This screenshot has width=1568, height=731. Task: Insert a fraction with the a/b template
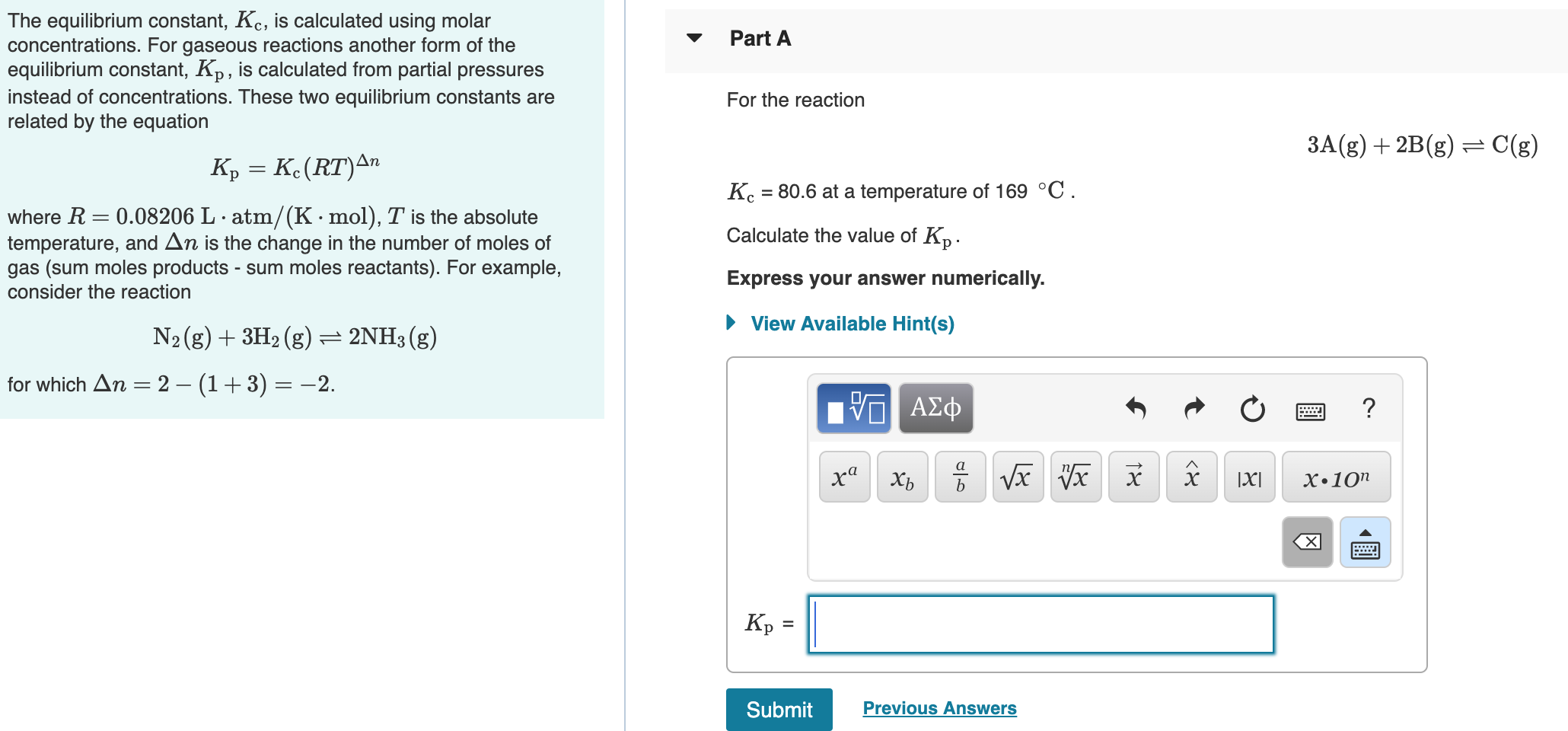pyautogui.click(x=959, y=477)
